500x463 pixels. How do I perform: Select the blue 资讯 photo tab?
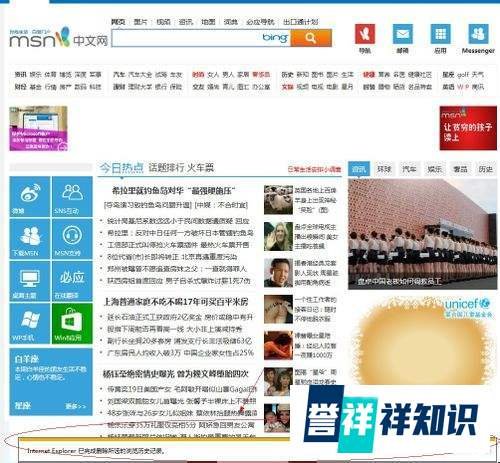click(359, 169)
